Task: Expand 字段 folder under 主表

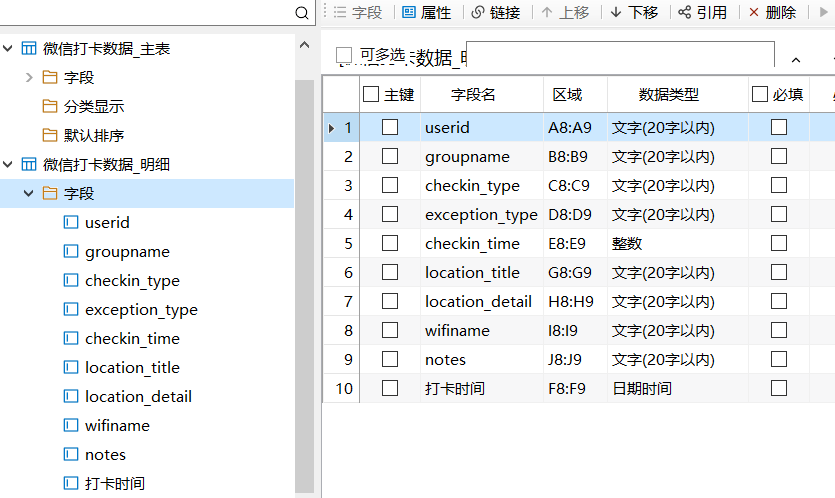Action: click(29, 78)
